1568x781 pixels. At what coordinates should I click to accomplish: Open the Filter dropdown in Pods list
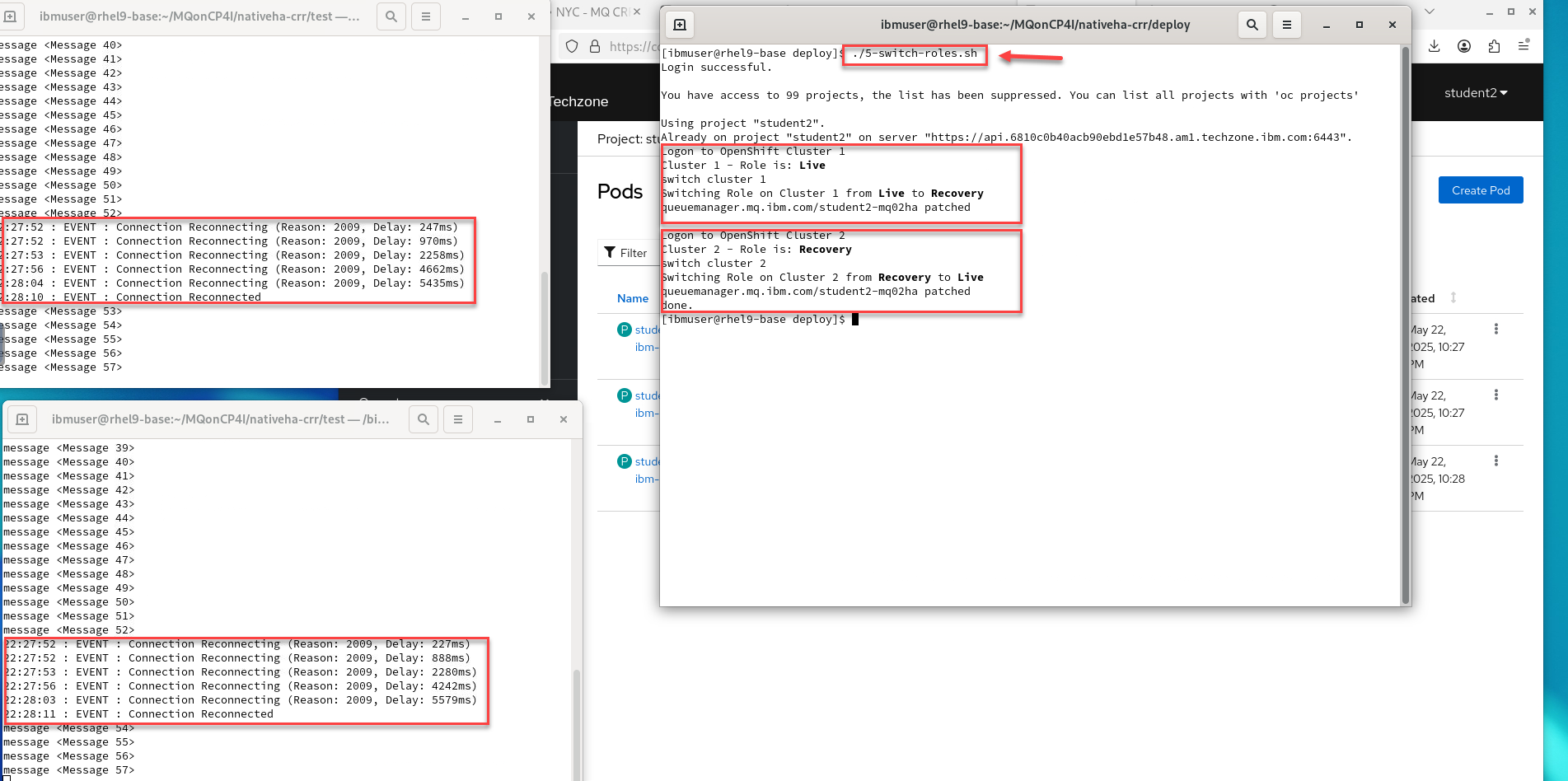pyautogui.click(x=625, y=253)
